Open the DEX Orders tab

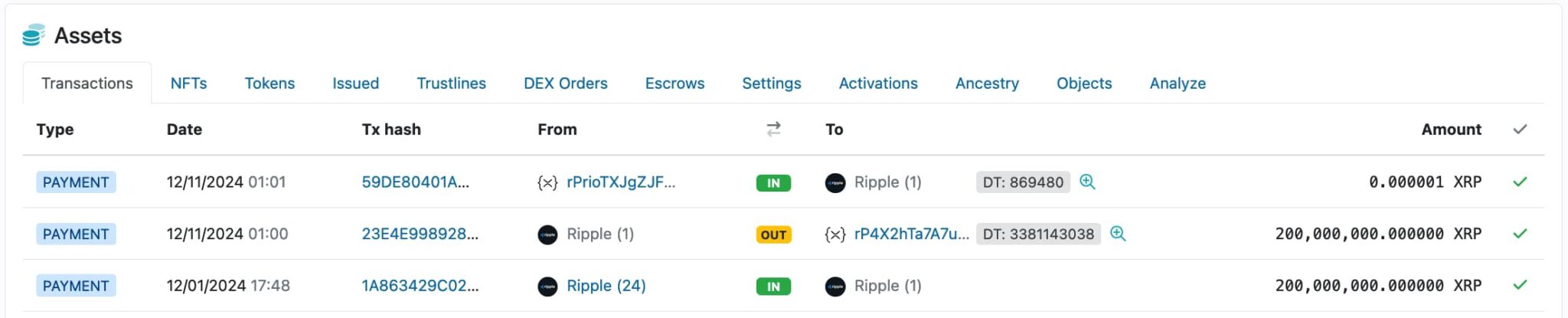click(565, 84)
